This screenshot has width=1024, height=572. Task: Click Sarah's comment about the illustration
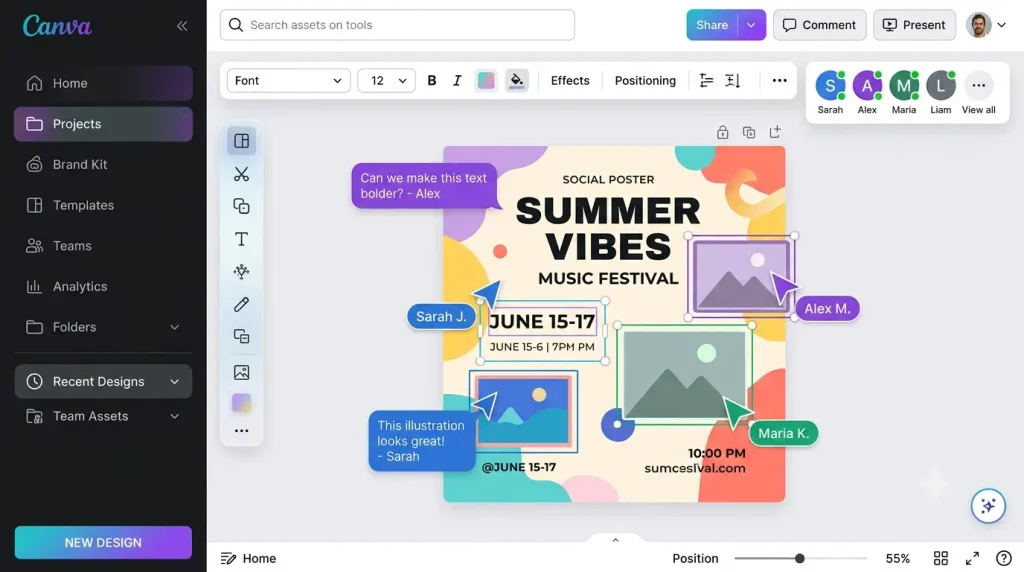click(422, 441)
